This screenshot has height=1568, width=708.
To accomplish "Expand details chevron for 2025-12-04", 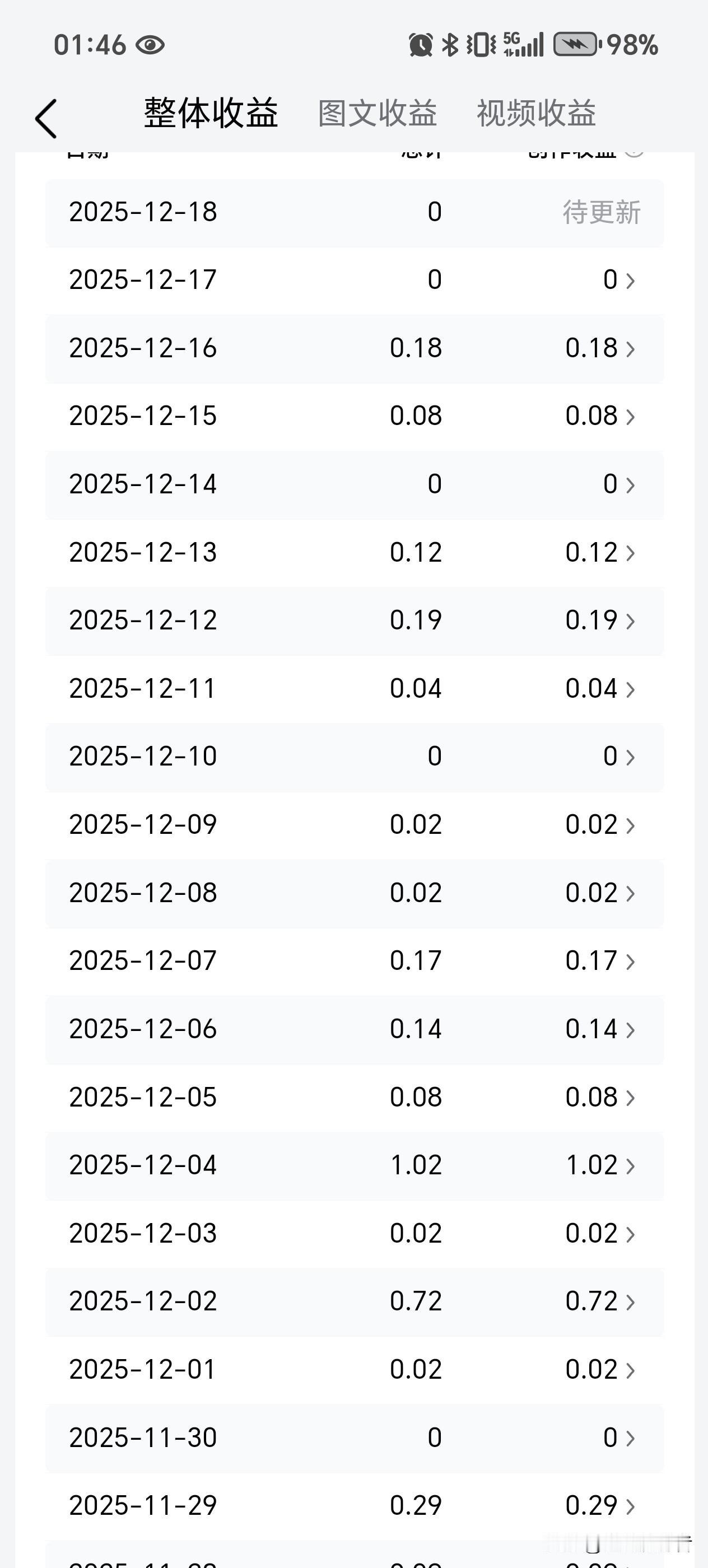I will point(631,1166).
